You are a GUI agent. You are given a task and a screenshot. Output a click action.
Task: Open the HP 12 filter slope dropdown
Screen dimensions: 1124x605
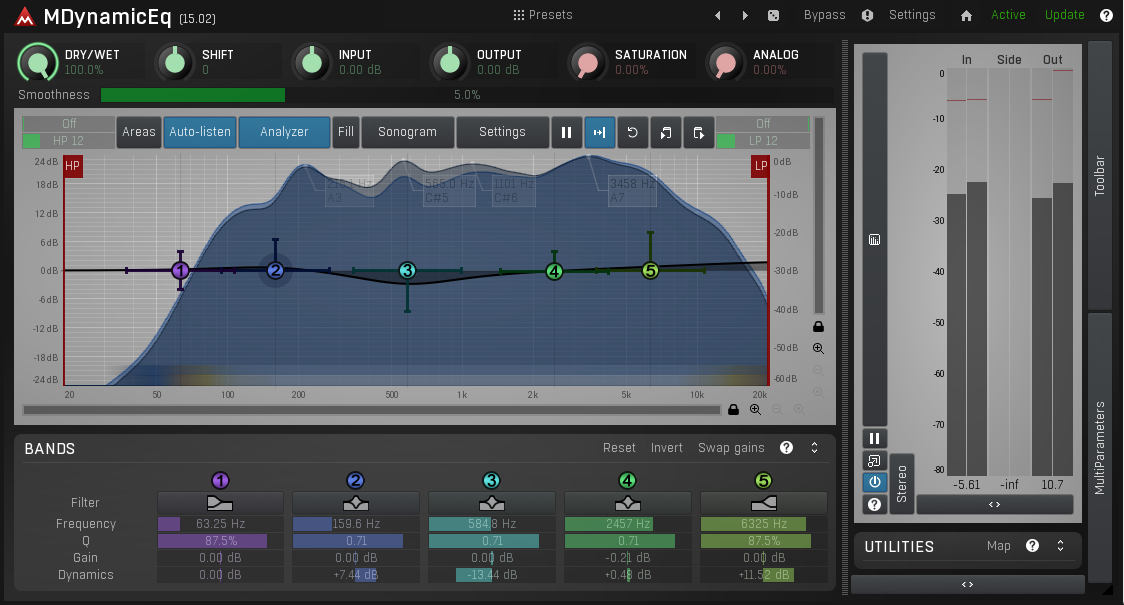[68, 140]
